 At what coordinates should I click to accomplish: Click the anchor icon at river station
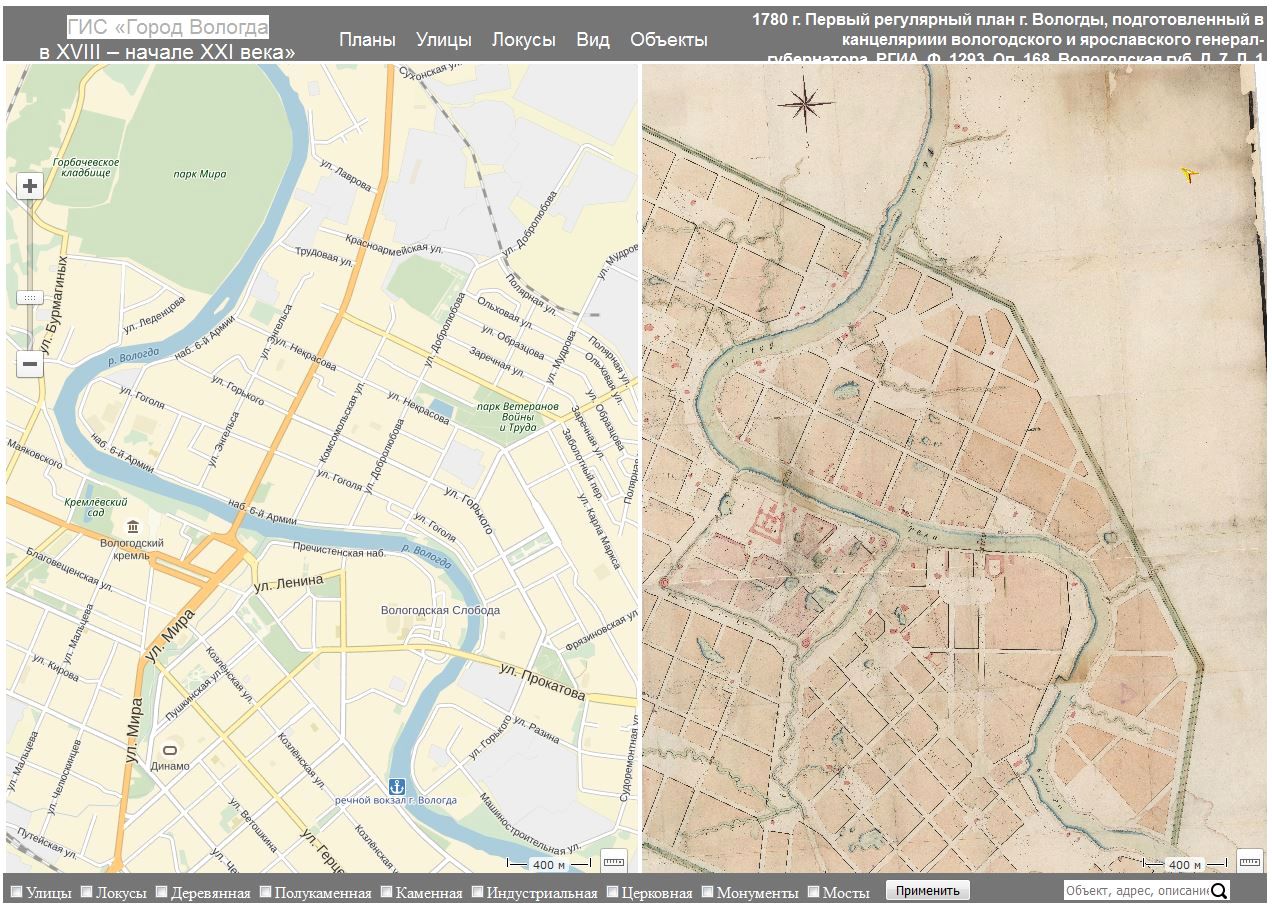pyautogui.click(x=396, y=786)
